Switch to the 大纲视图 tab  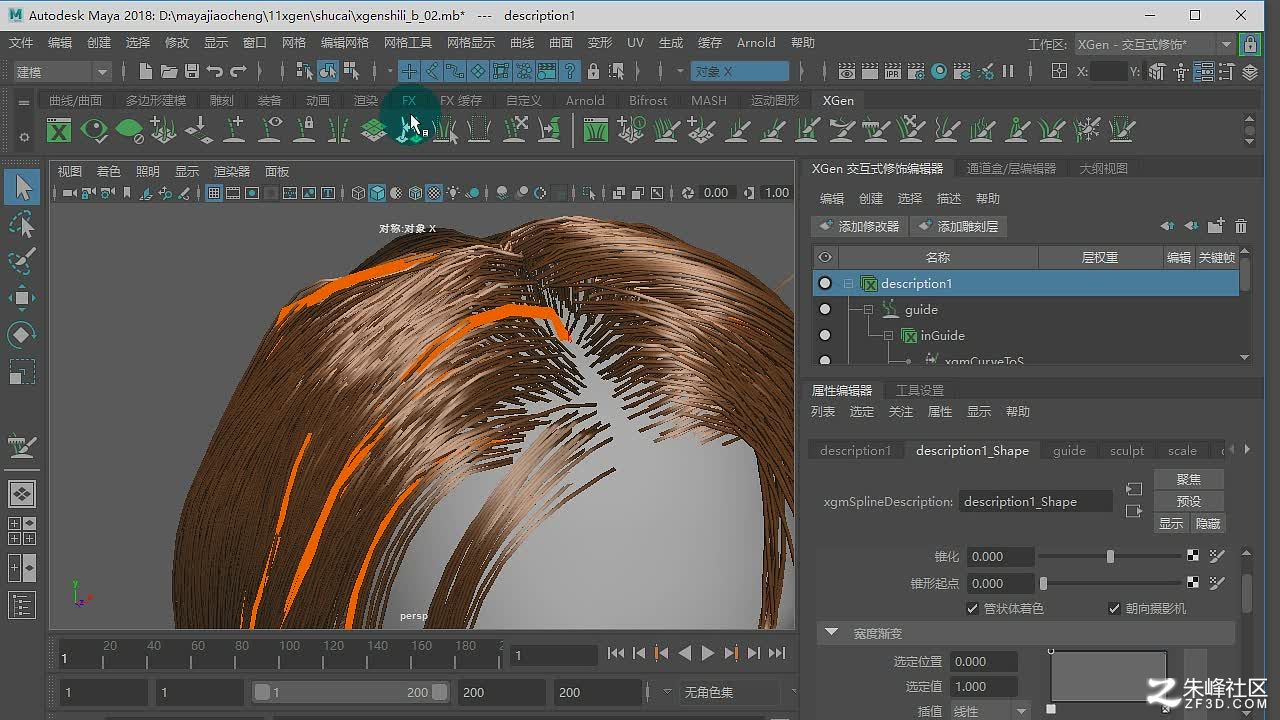1103,168
